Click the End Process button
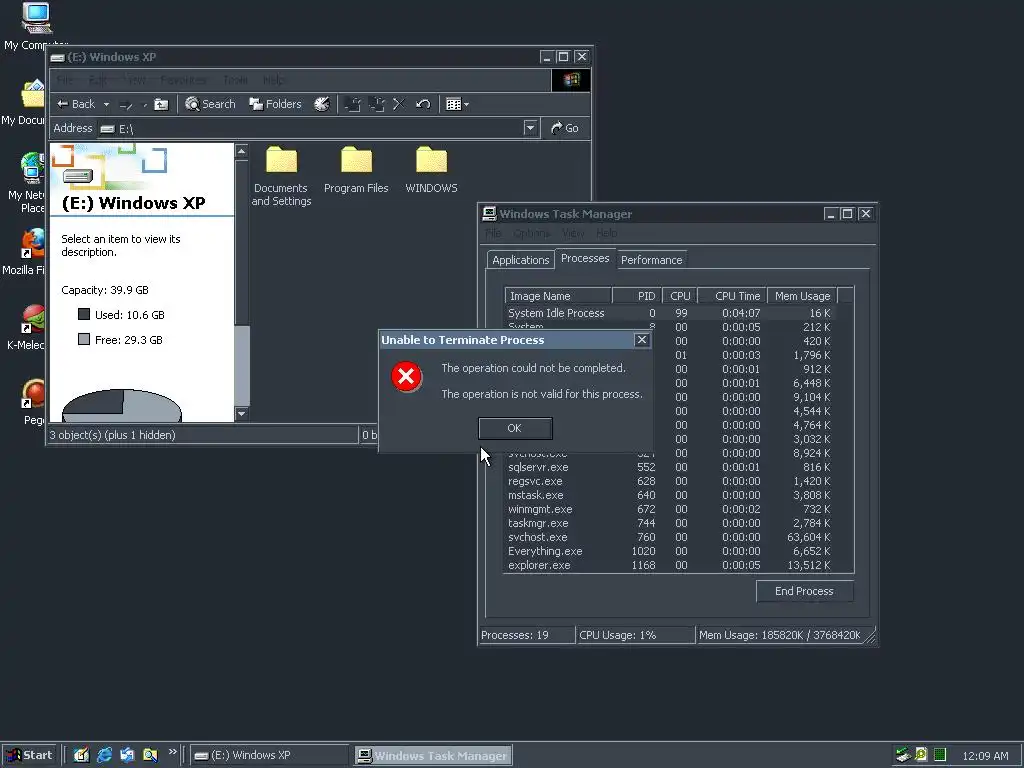The height and width of the screenshot is (768, 1024). coord(805,591)
